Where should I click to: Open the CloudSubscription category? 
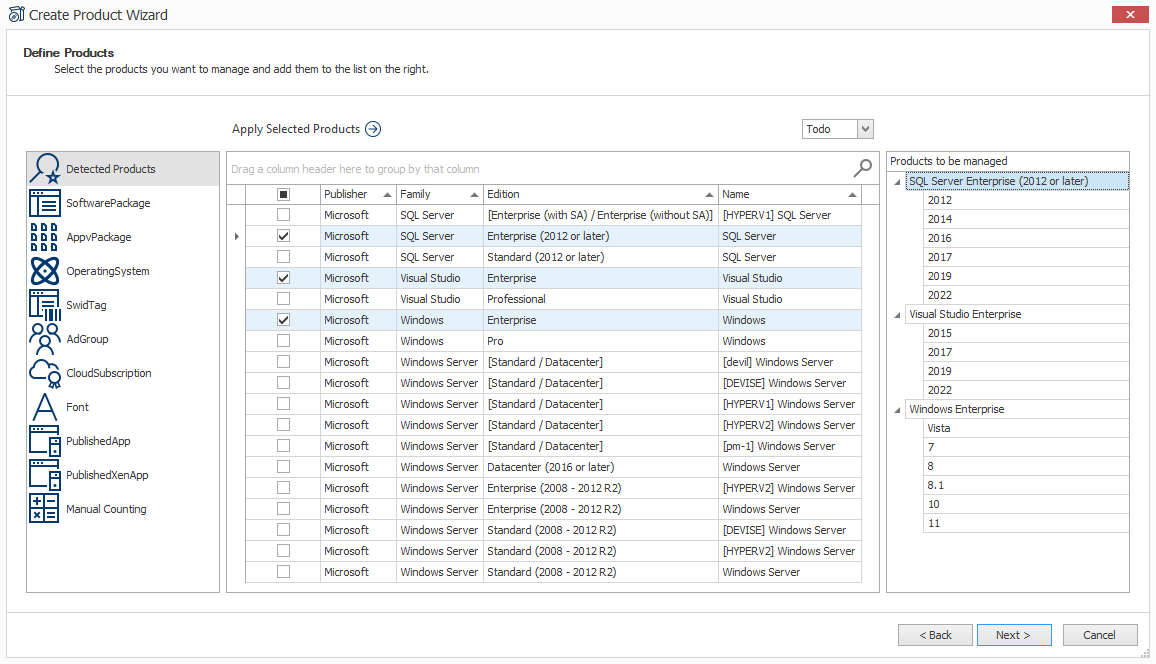123,373
